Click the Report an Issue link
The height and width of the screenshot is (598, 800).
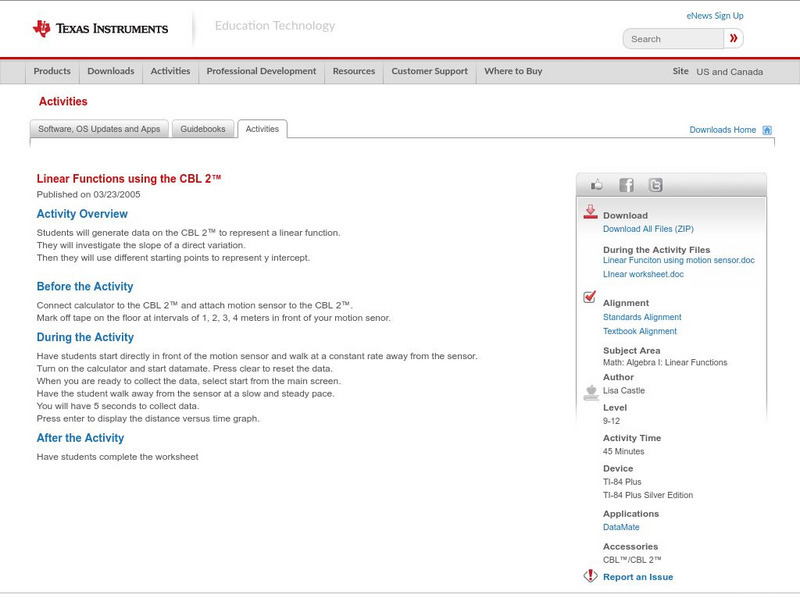638,577
